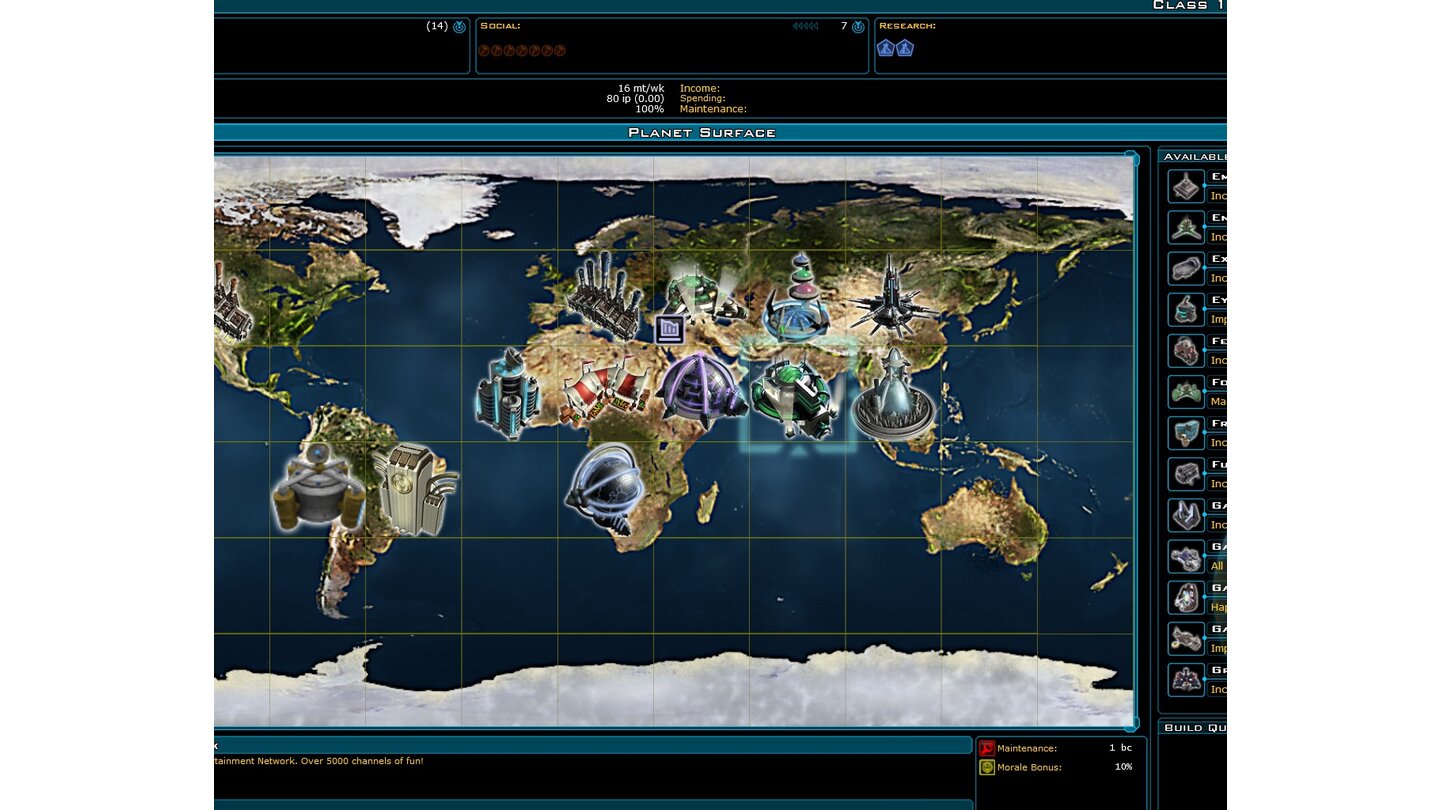Click the second blue Research pentagon icon
This screenshot has height=810, width=1440.
pyautogui.click(x=904, y=47)
